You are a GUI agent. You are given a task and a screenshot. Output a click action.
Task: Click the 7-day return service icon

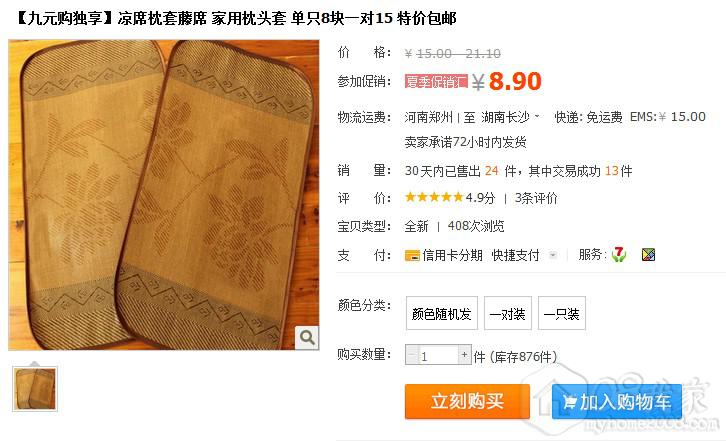pyautogui.click(x=619, y=254)
